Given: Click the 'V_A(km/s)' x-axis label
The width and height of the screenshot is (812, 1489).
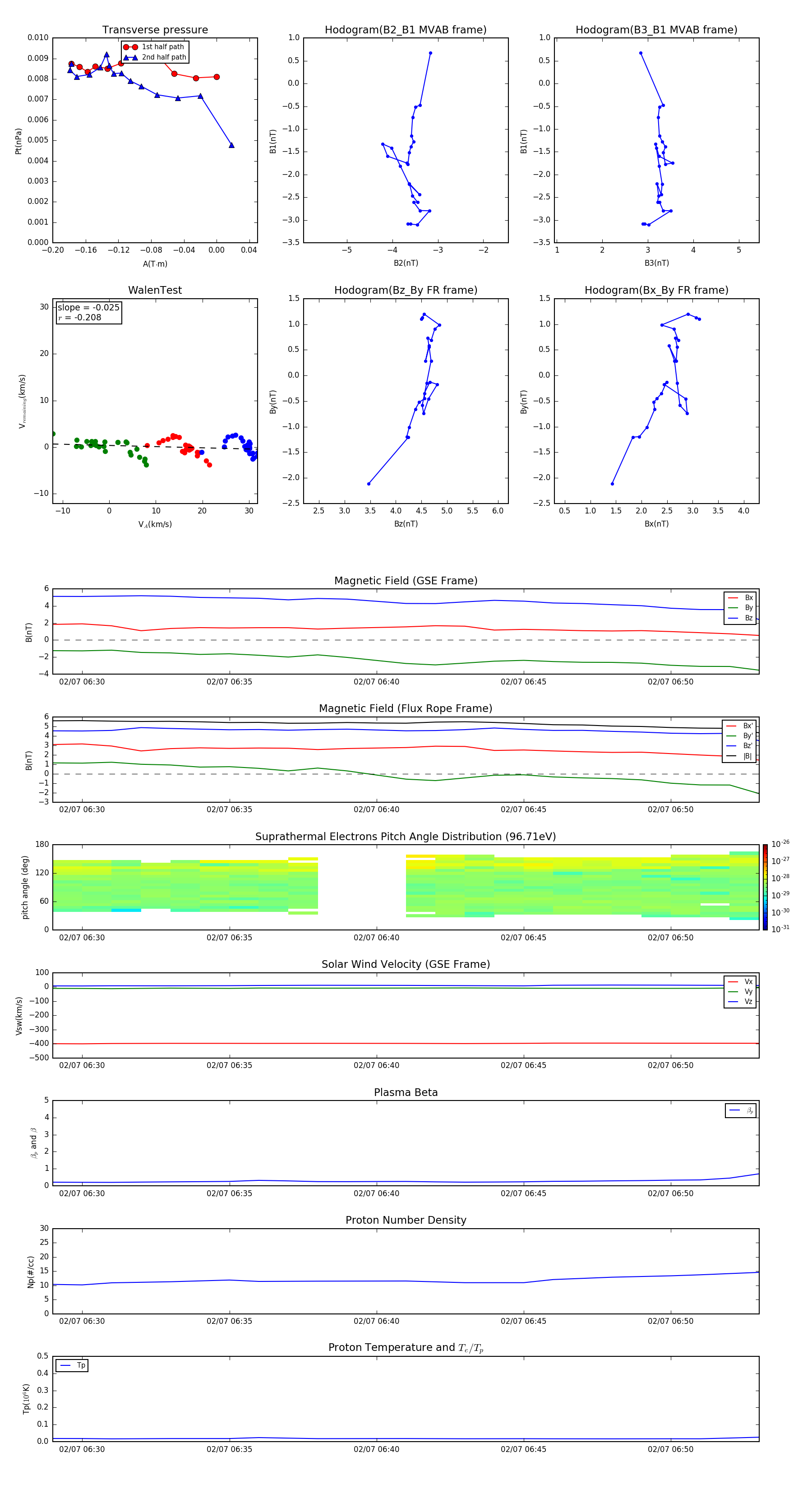Looking at the screenshot, I should click(155, 524).
